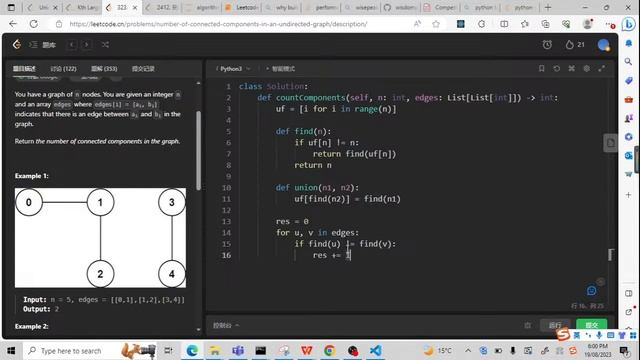Expand editor to fullscreen

click(x=602, y=69)
